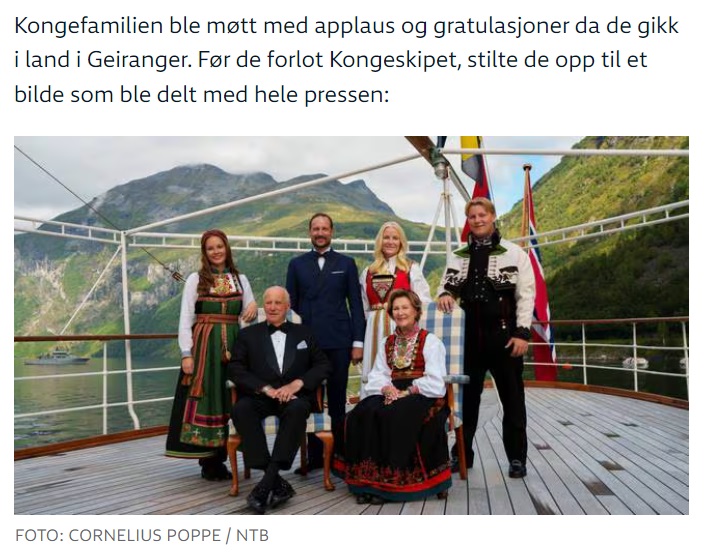Click the "FOTO:" label under the image
Screen dimensions: 707x556
pyautogui.click(x=39, y=536)
